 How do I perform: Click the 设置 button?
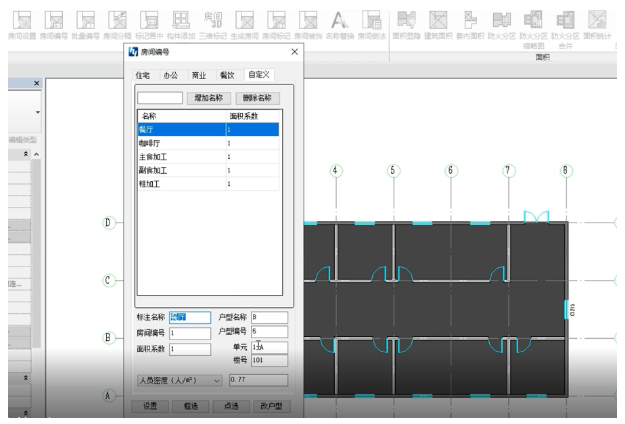pyautogui.click(x=150, y=406)
